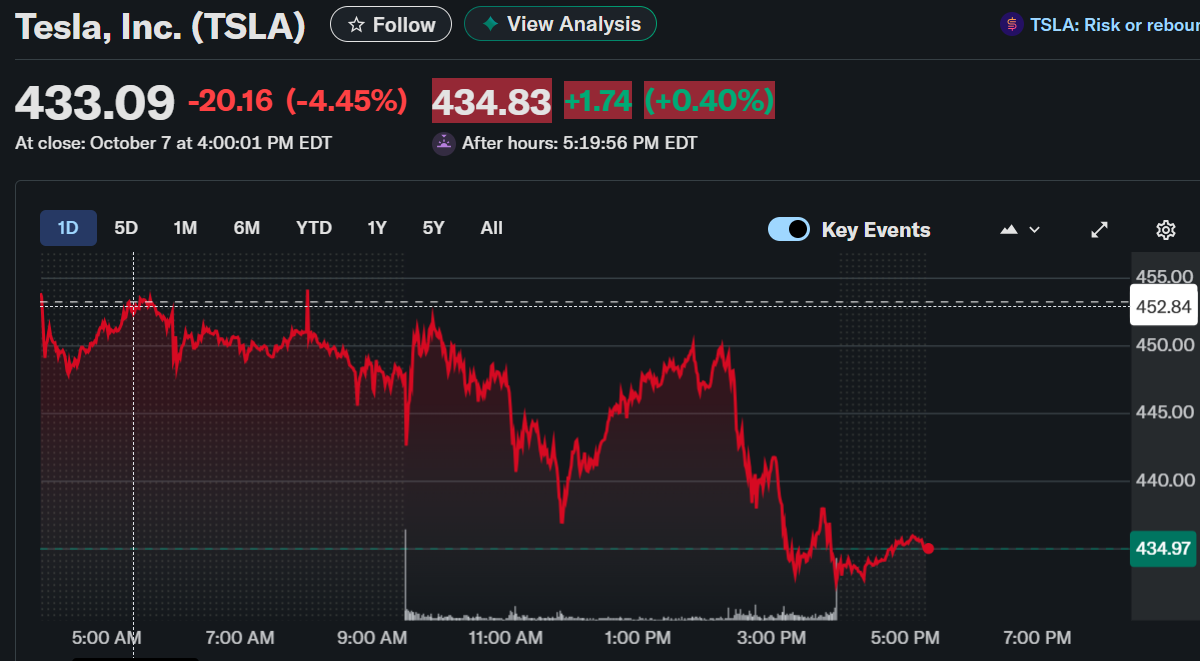Click the purple dollar icon beside TSLA headline

point(1012,25)
